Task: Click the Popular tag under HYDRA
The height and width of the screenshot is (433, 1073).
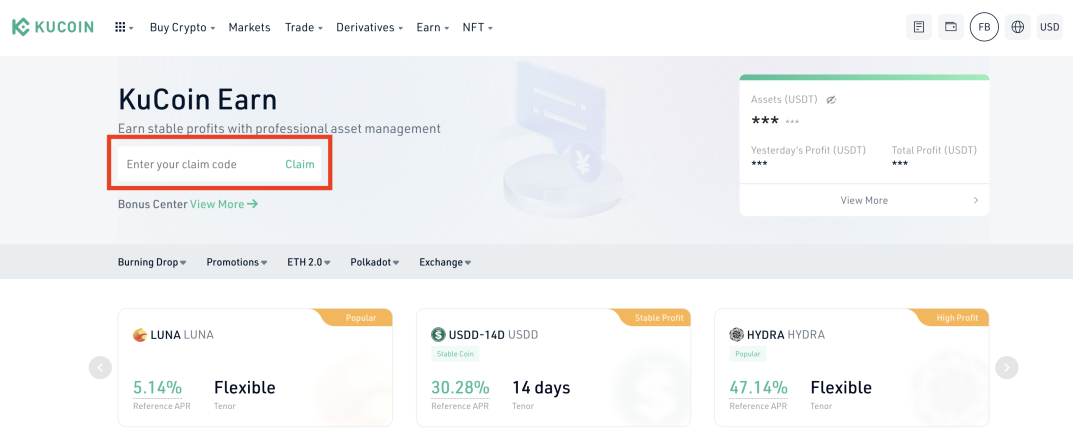Action: (748, 354)
